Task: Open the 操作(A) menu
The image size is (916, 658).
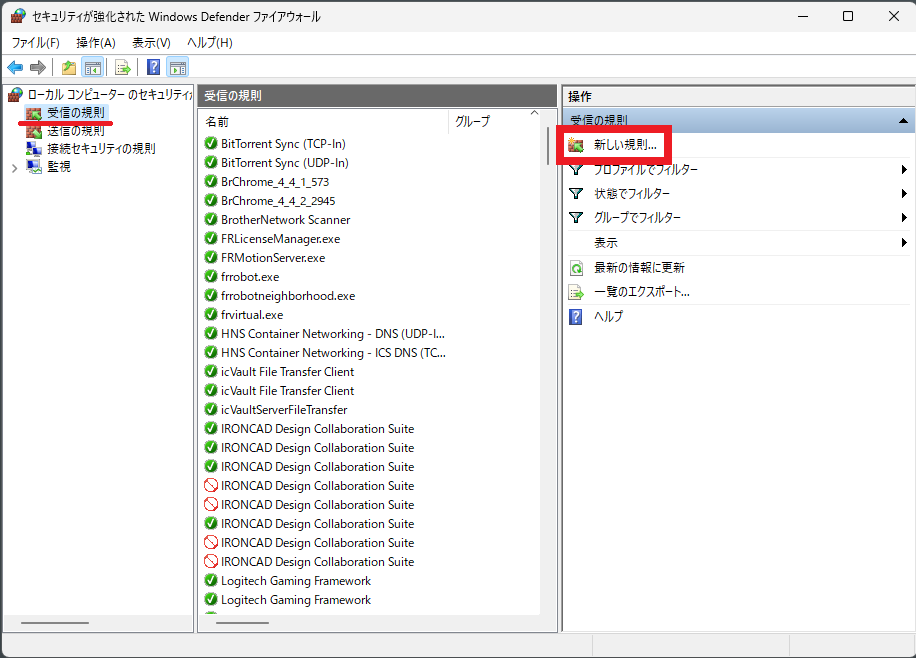Action: 96,43
